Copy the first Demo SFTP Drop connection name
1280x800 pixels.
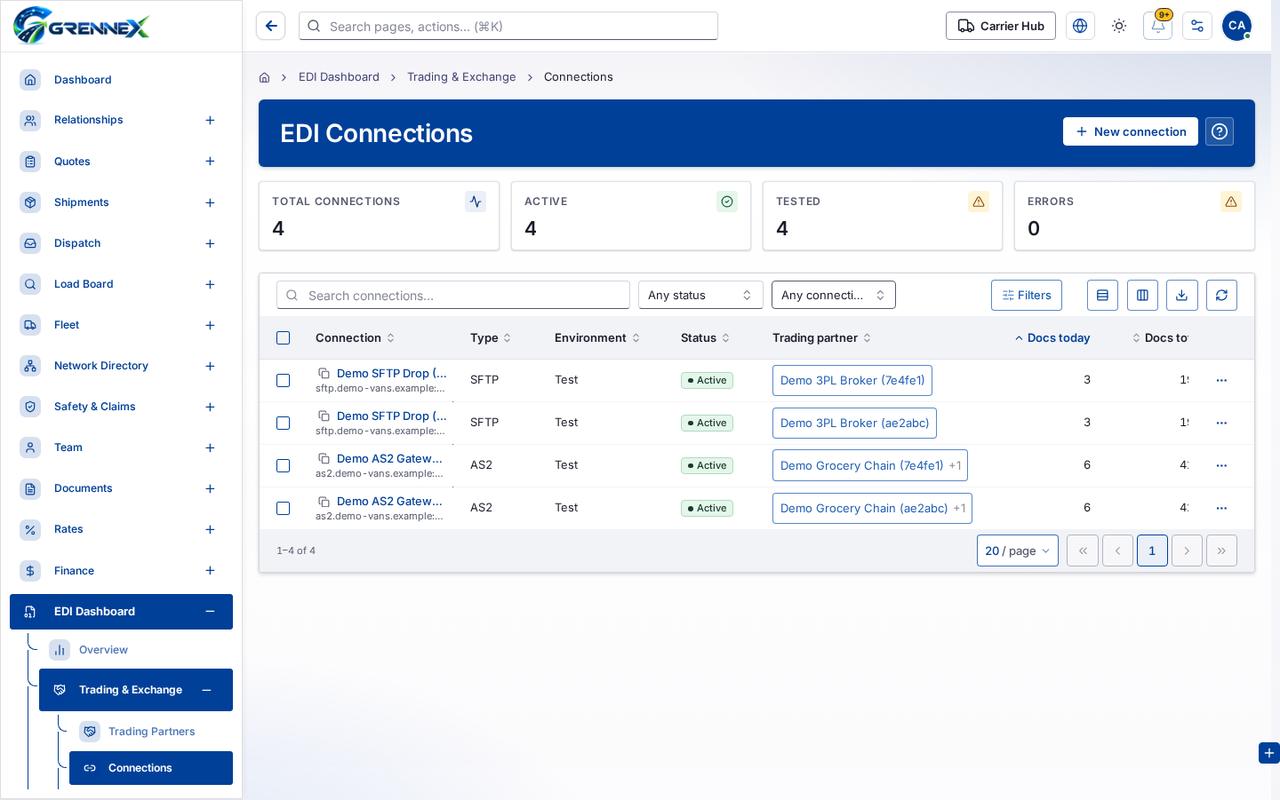324,373
